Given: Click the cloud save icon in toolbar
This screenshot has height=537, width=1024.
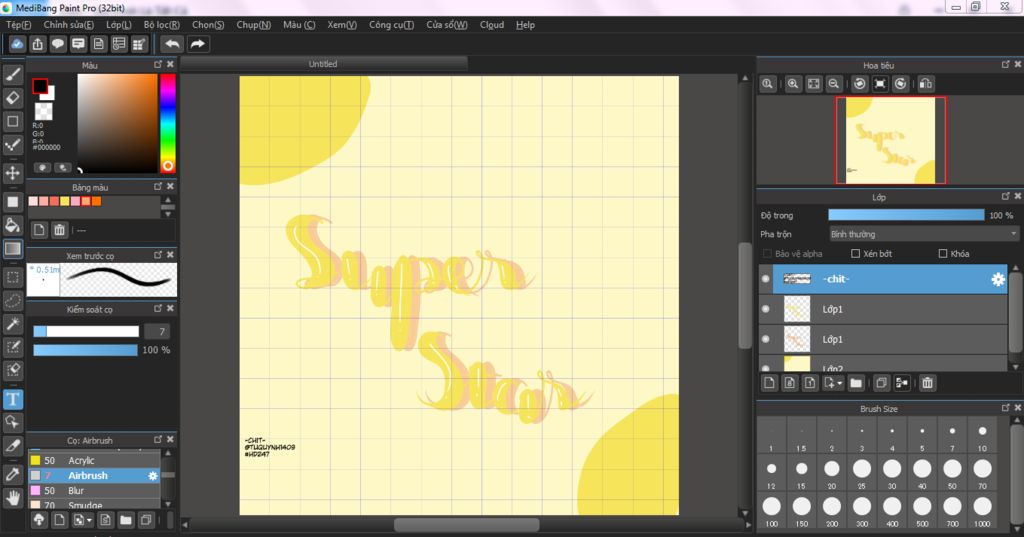Looking at the screenshot, I should (x=17, y=44).
